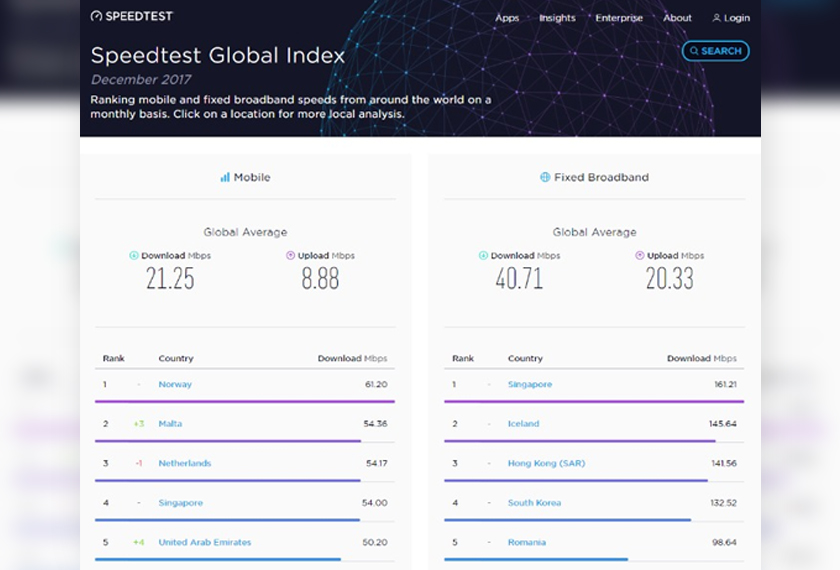Image resolution: width=840 pixels, height=570 pixels.
Task: Click South Korea's download speed 132.52
Action: pyautogui.click(x=723, y=502)
